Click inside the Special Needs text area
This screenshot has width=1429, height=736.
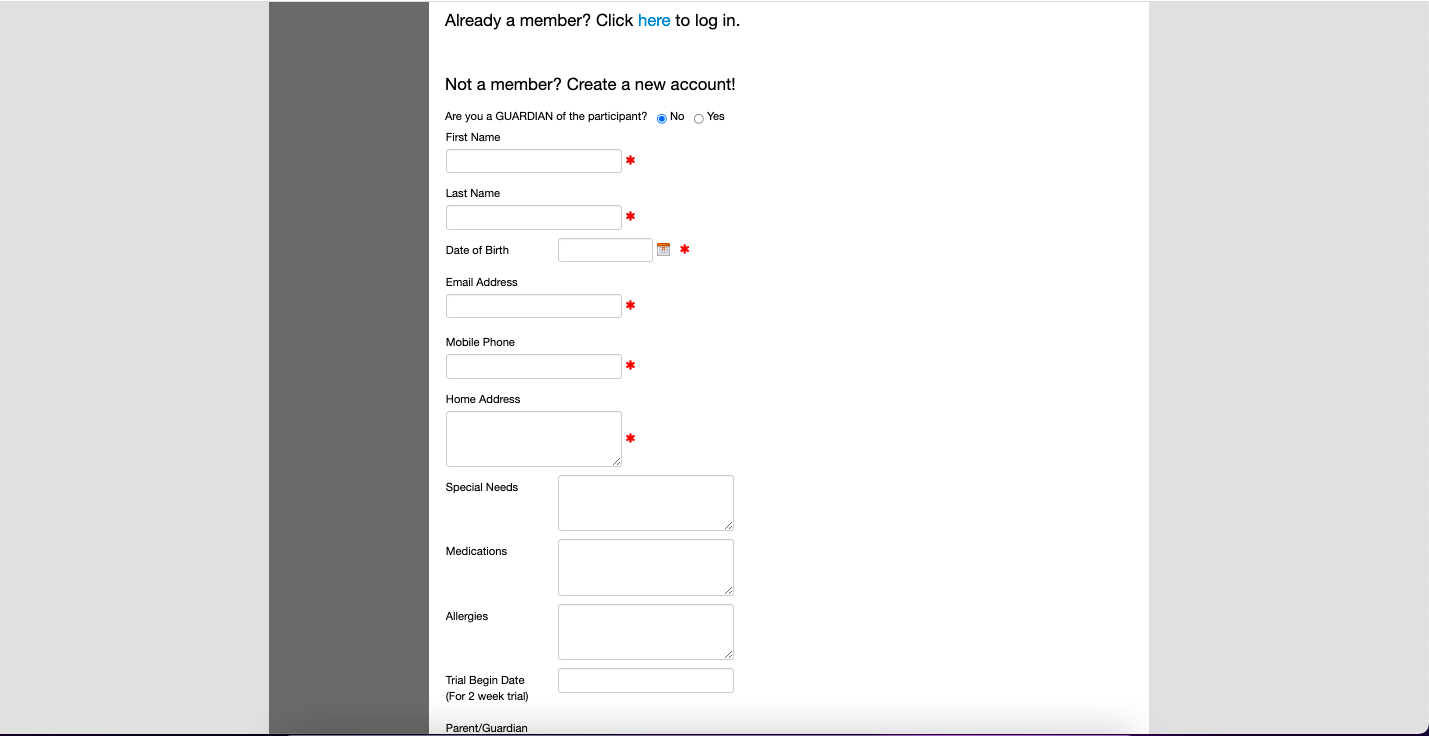click(x=646, y=503)
